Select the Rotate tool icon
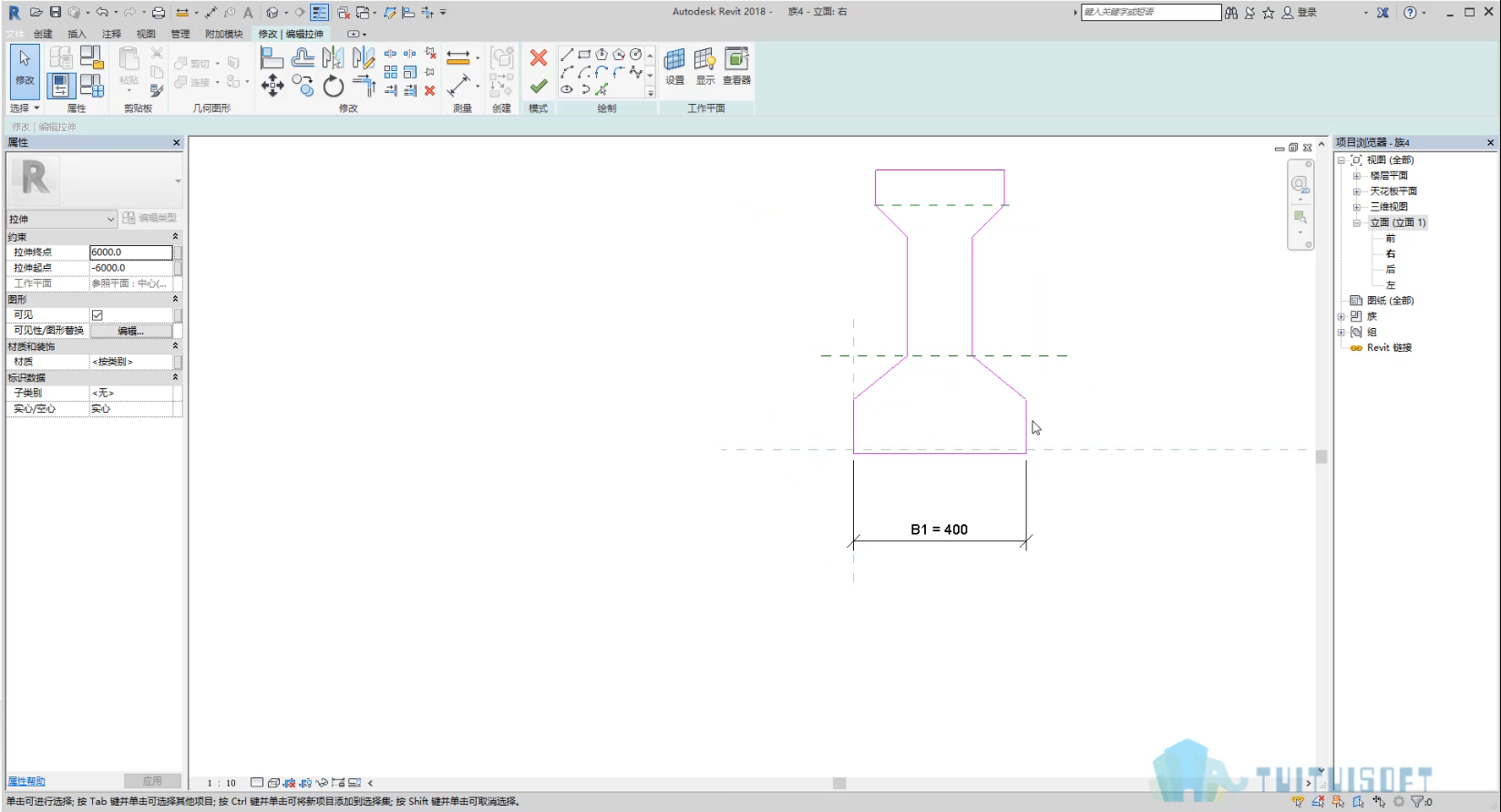Image resolution: width=1501 pixels, height=812 pixels. [334, 87]
